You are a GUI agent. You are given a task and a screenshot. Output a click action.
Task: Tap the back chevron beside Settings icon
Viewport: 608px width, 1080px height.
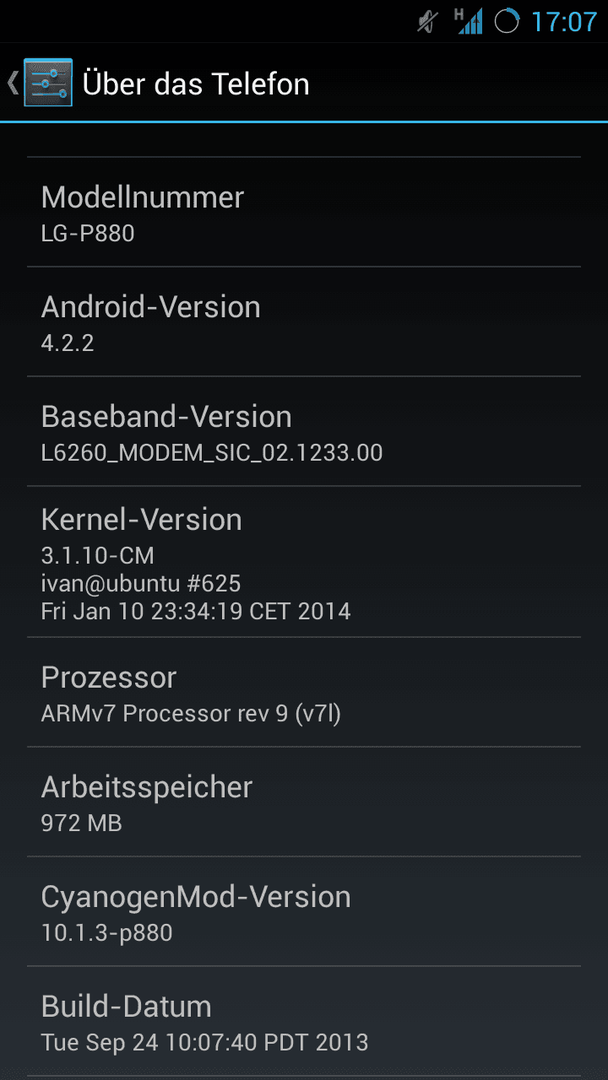pyautogui.click(x=12, y=83)
